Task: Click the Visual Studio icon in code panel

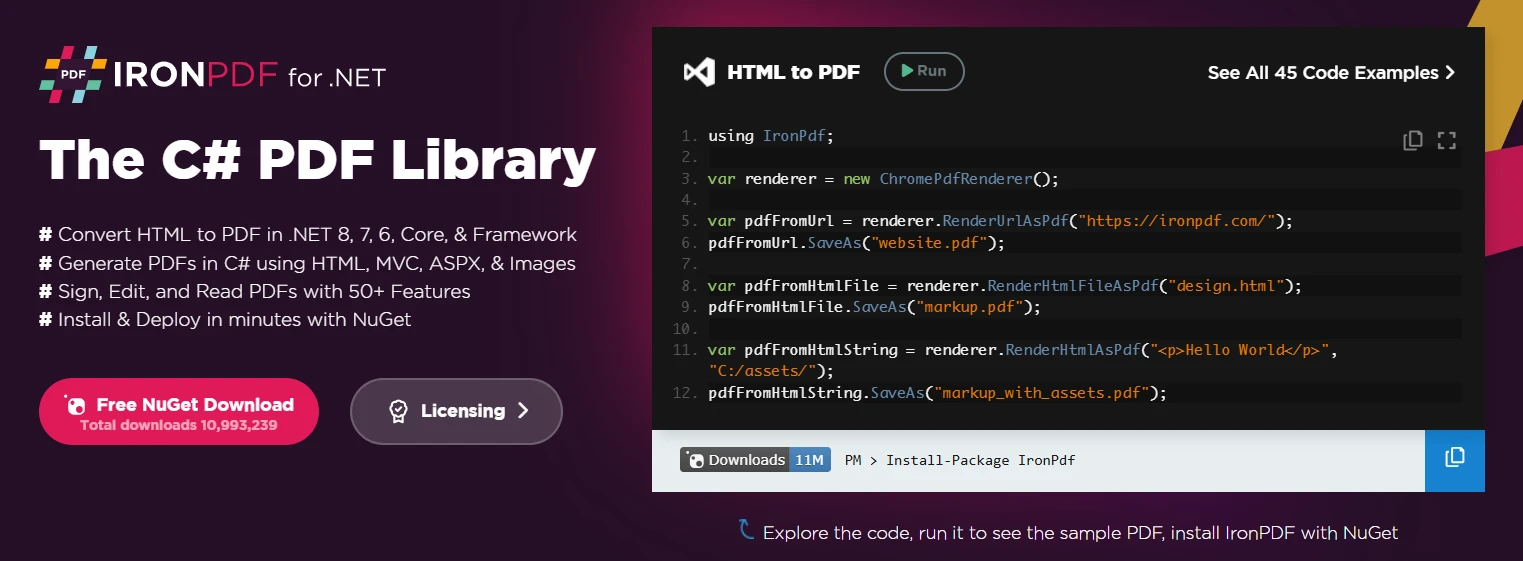Action: [x=699, y=72]
